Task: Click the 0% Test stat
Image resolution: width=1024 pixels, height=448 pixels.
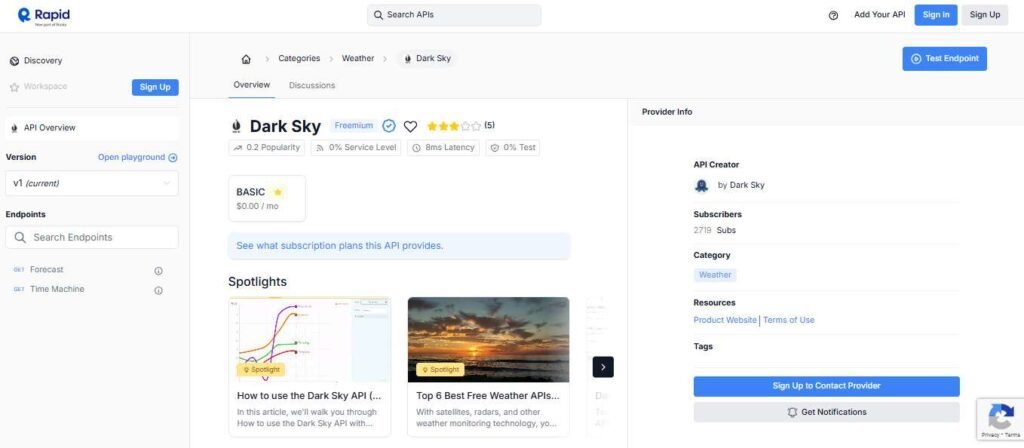Action: tap(513, 148)
